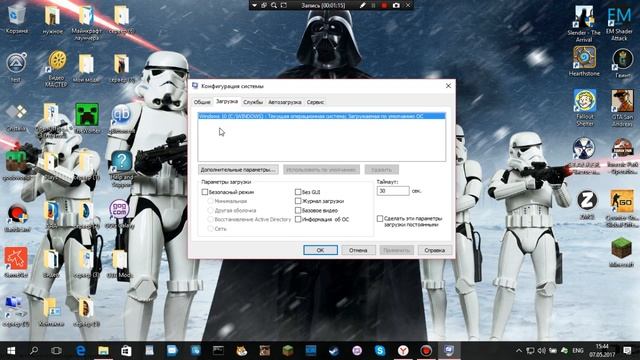
Task: Launch the round Z logo shortcut
Action: [x=587, y=204]
